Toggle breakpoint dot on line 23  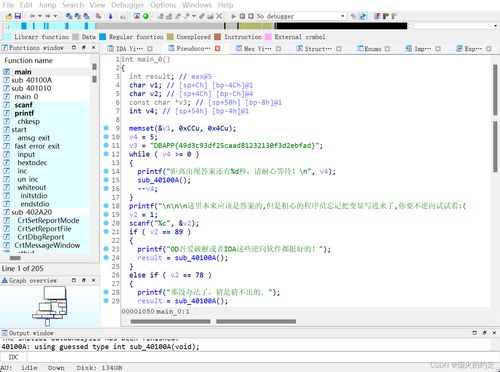click(106, 249)
